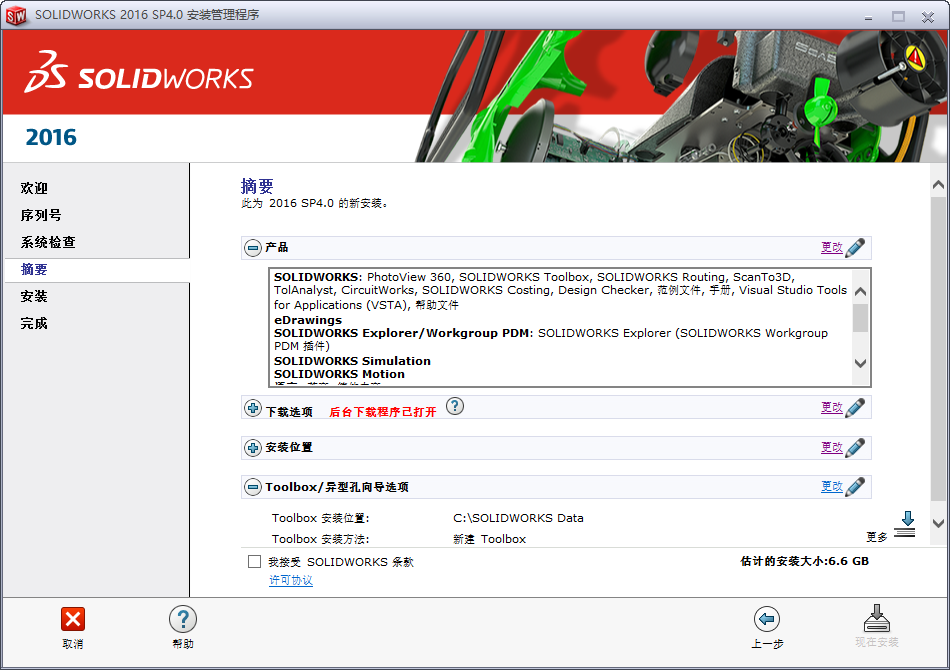Image resolution: width=950 pixels, height=670 pixels.
Task: Maximize the installation manager window
Action: [899, 16]
